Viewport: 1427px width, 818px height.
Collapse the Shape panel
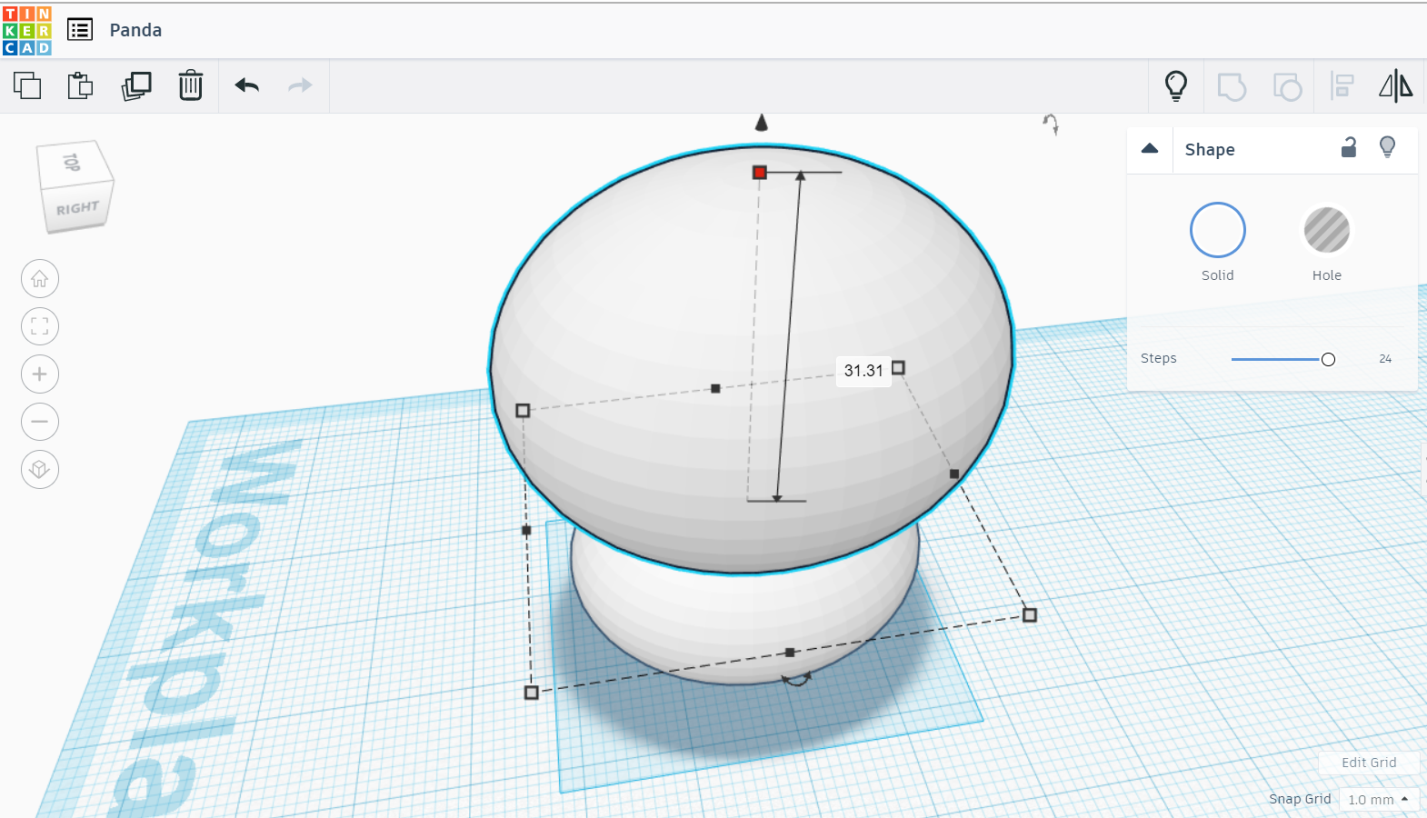point(1150,148)
